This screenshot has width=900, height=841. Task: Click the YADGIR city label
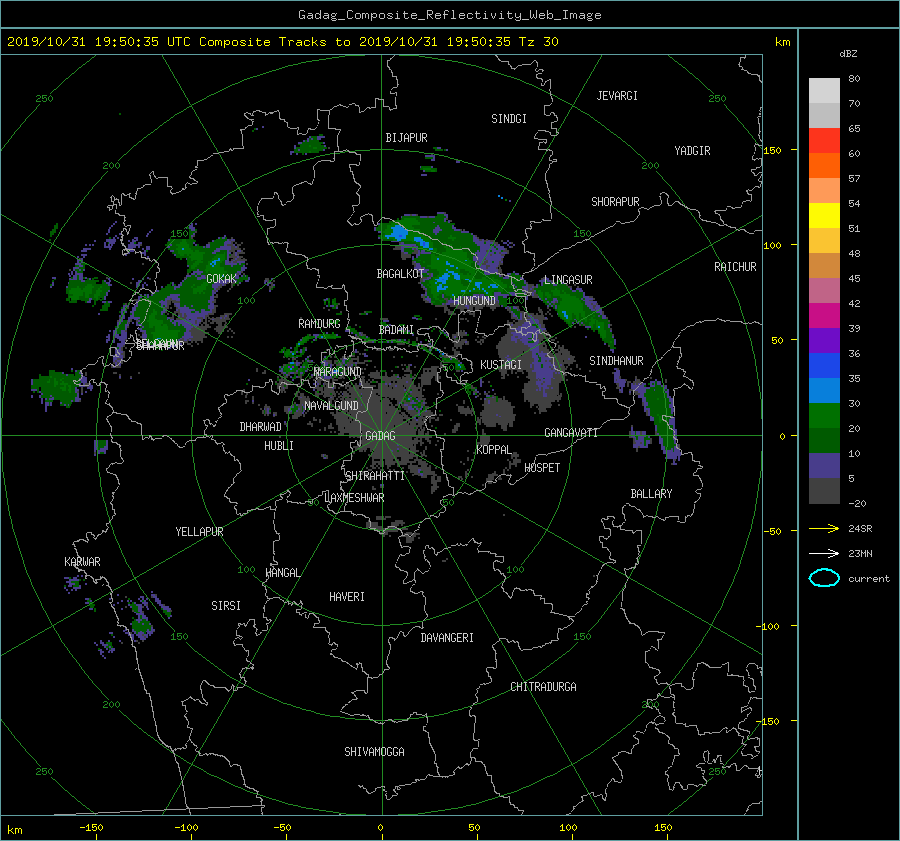pos(692,151)
